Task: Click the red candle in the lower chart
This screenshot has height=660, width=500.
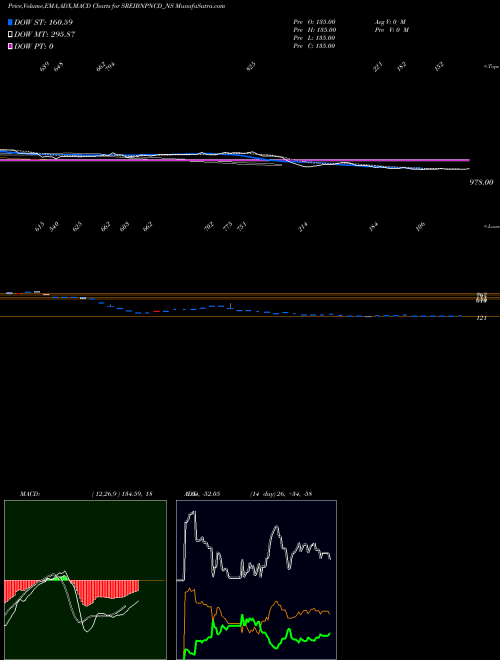Action: coord(157,311)
